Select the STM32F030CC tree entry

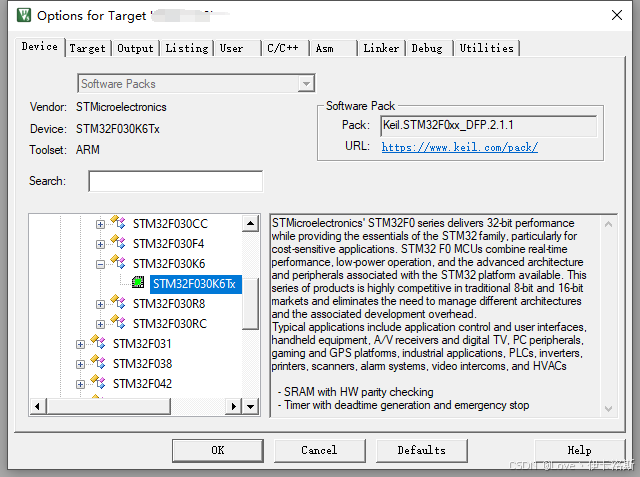click(x=170, y=224)
